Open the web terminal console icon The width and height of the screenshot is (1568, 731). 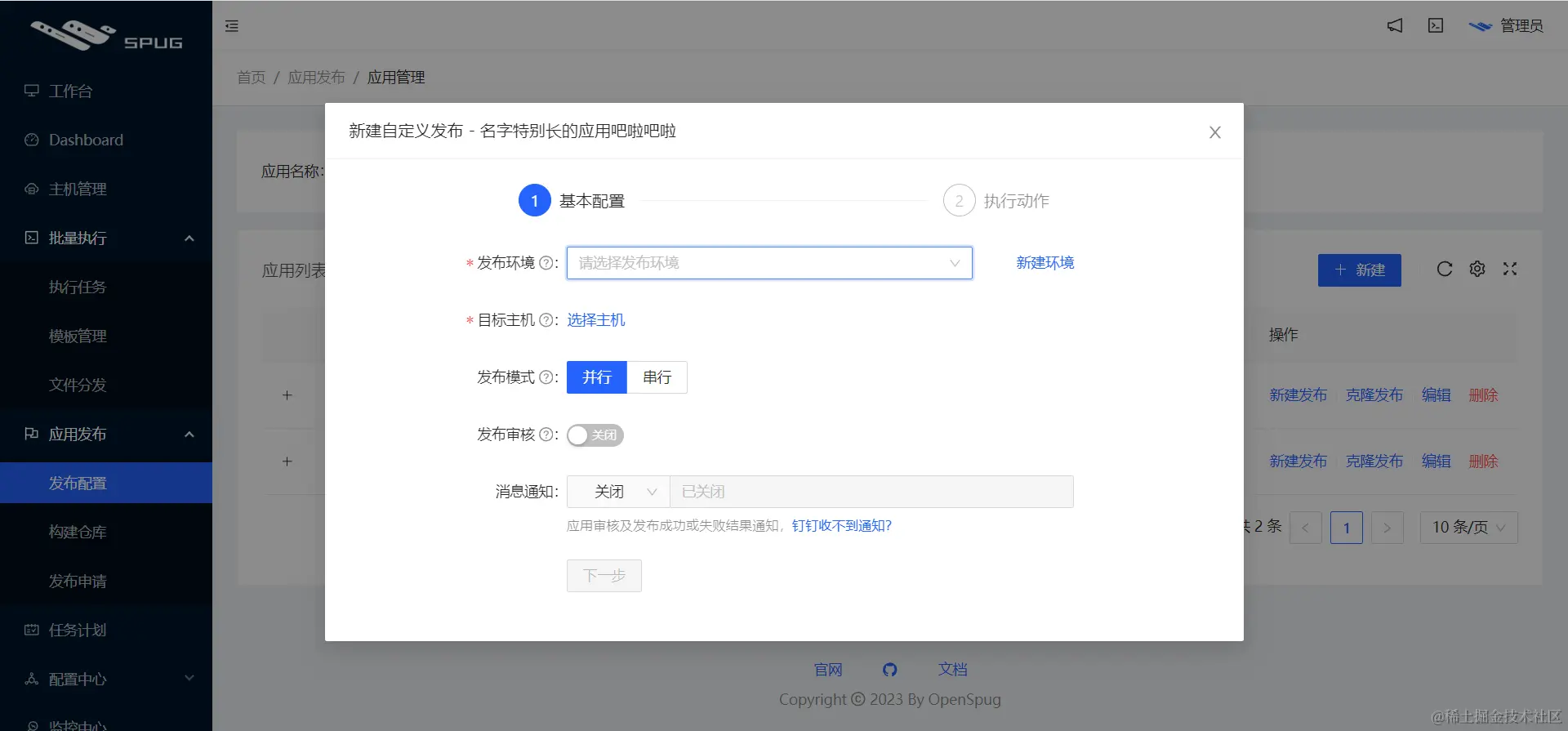pyautogui.click(x=1436, y=26)
